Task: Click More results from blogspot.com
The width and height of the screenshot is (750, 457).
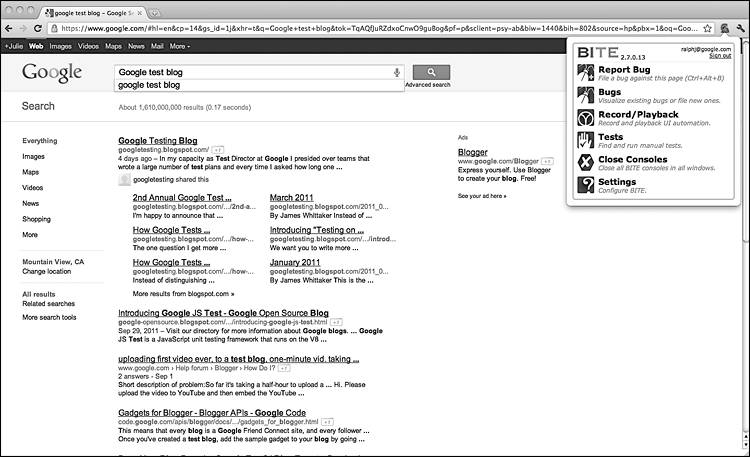Action: click(x=183, y=294)
